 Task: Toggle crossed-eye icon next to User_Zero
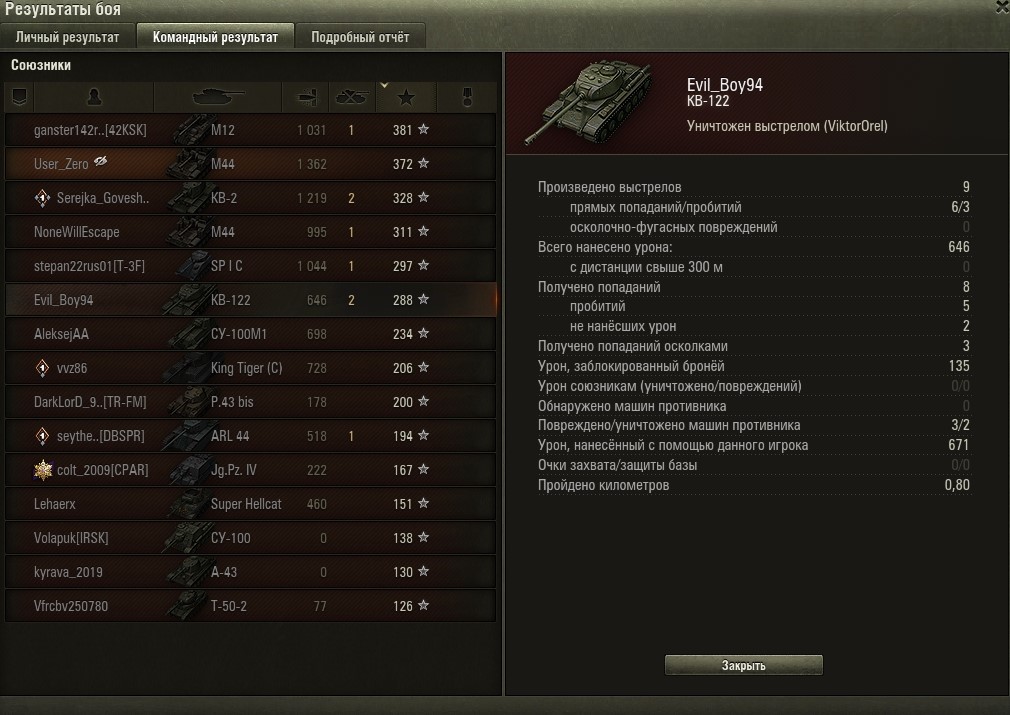click(x=100, y=161)
